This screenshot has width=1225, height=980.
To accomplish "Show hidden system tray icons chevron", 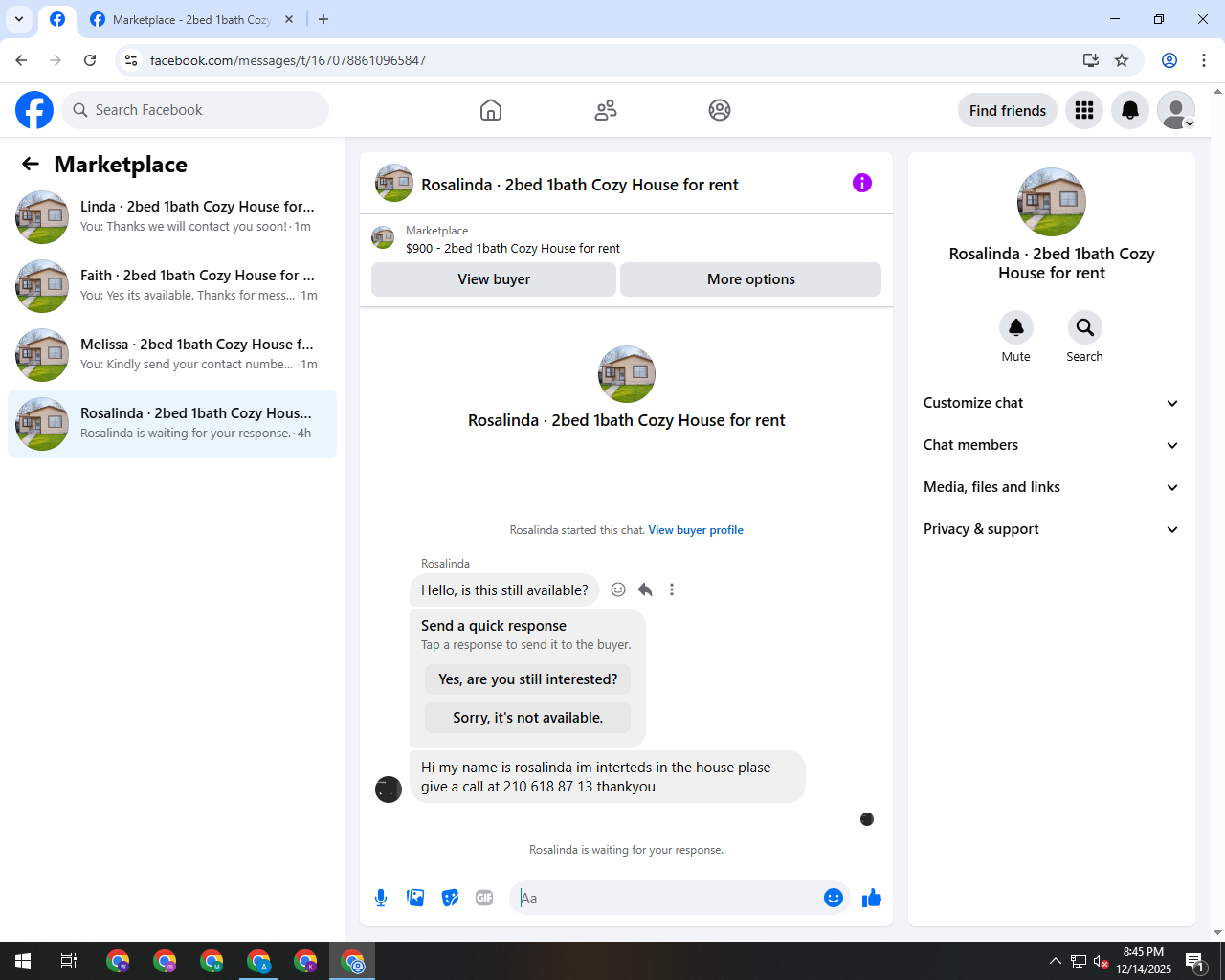I will [1055, 961].
